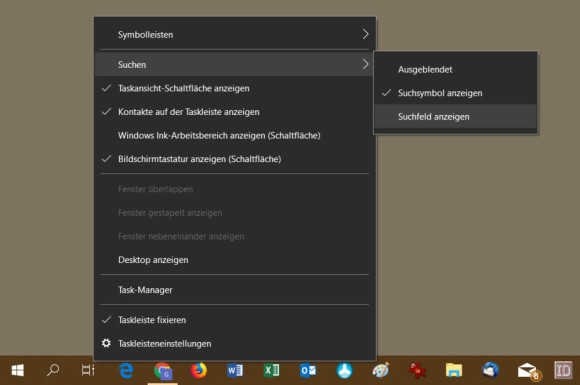Open Google Chrome from the taskbar
This screenshot has height=385, width=580.
[162, 371]
